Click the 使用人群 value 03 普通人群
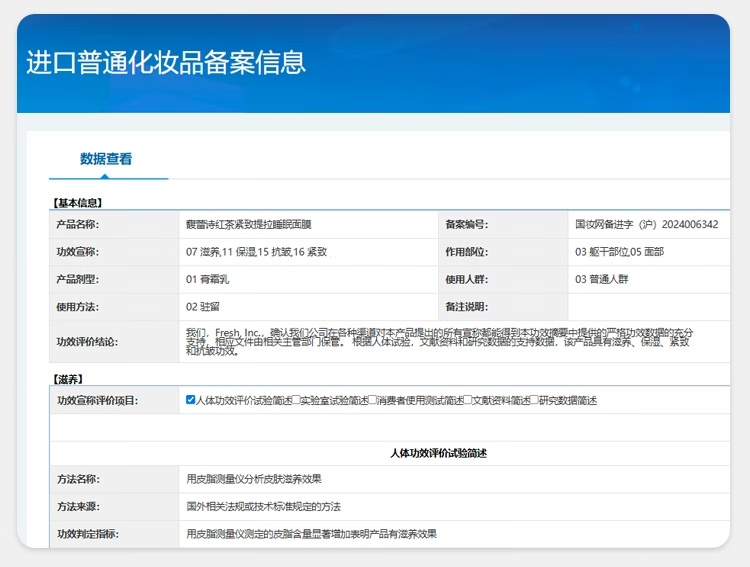 click(x=605, y=280)
